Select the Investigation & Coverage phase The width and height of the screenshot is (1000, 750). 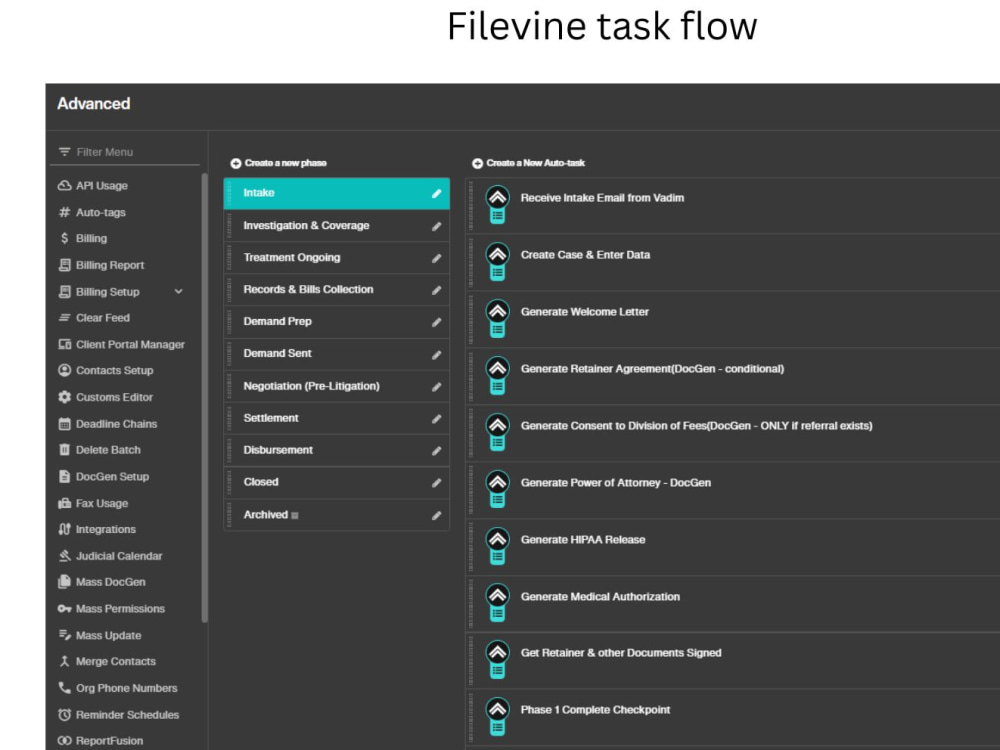(337, 226)
